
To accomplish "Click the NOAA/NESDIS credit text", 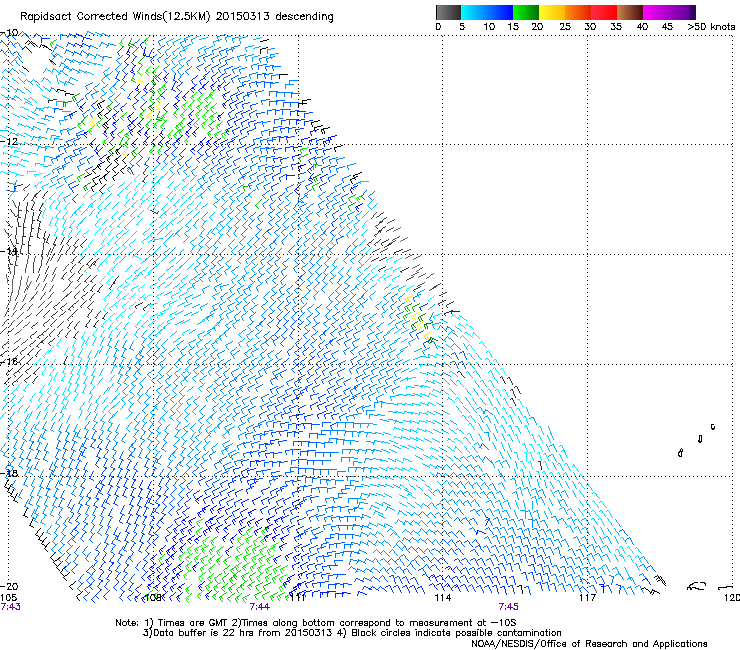I will coord(589,643).
